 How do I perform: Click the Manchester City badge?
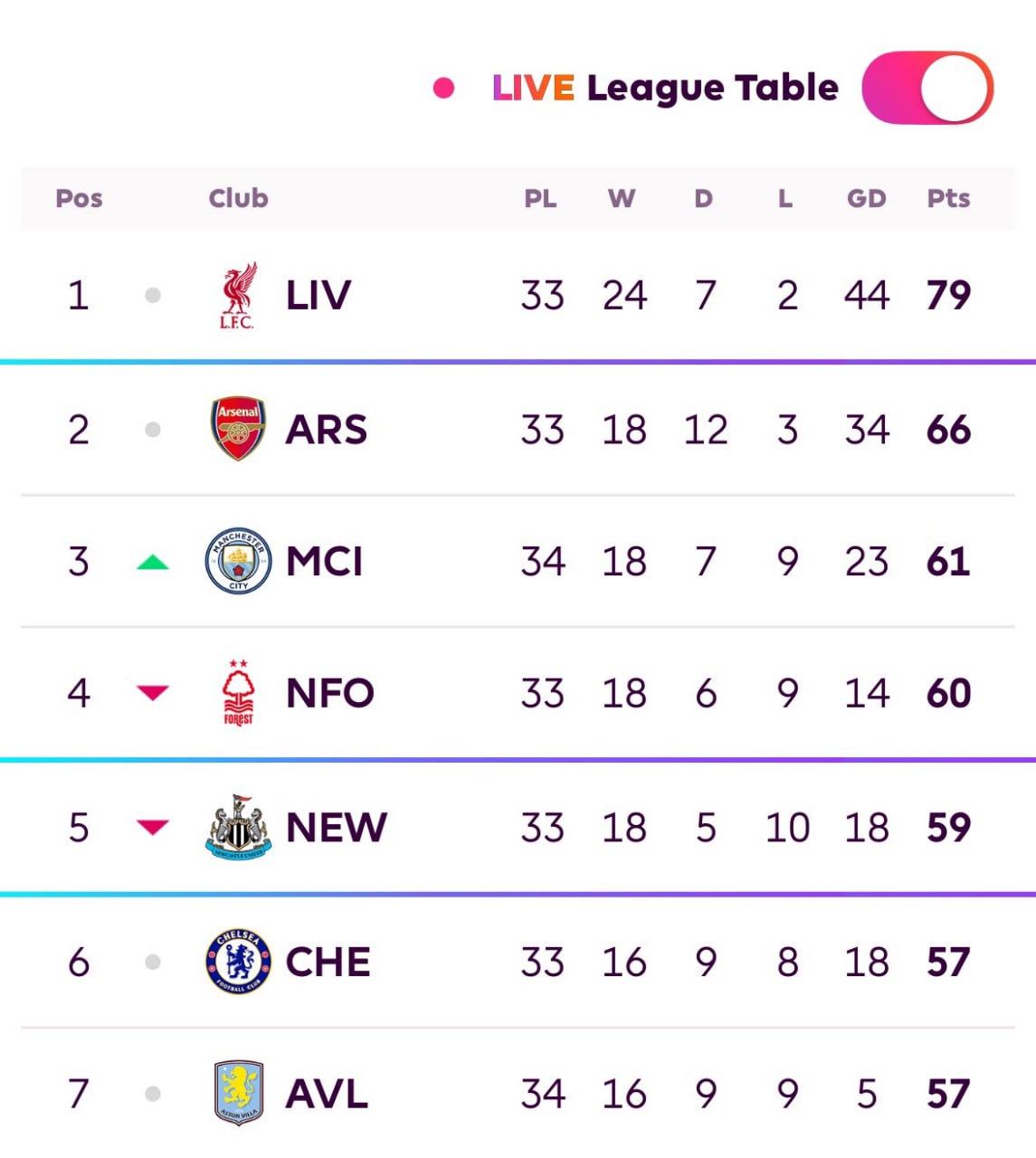pos(238,561)
